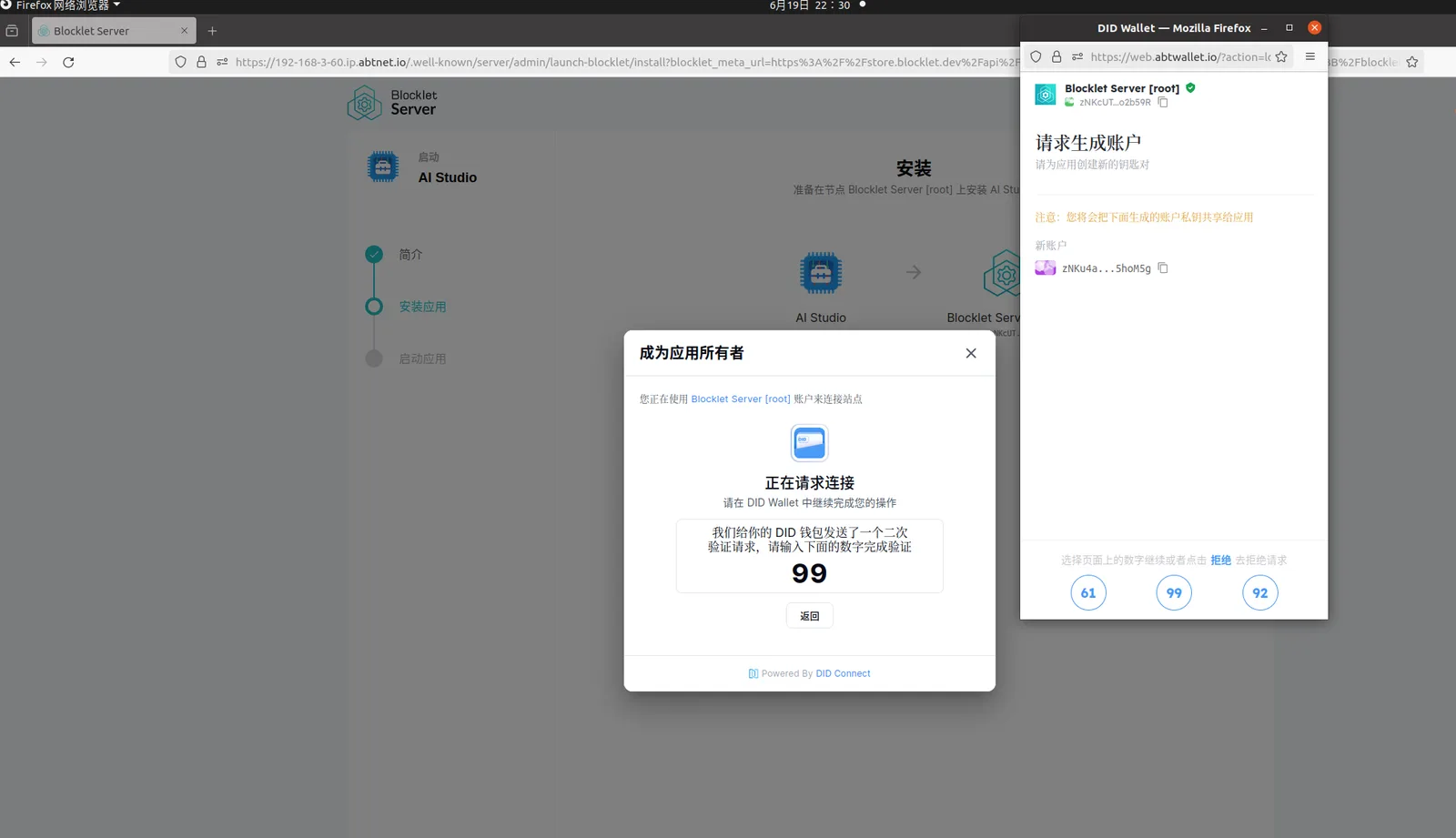Click the green verified badge in DID Wallet
The height and width of the screenshot is (838, 1456).
(x=1190, y=88)
